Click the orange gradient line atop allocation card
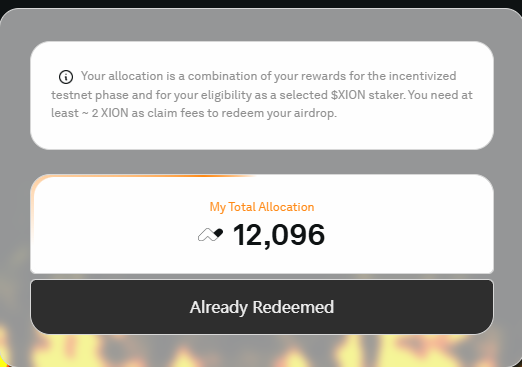The image size is (522, 367). click(x=143, y=176)
